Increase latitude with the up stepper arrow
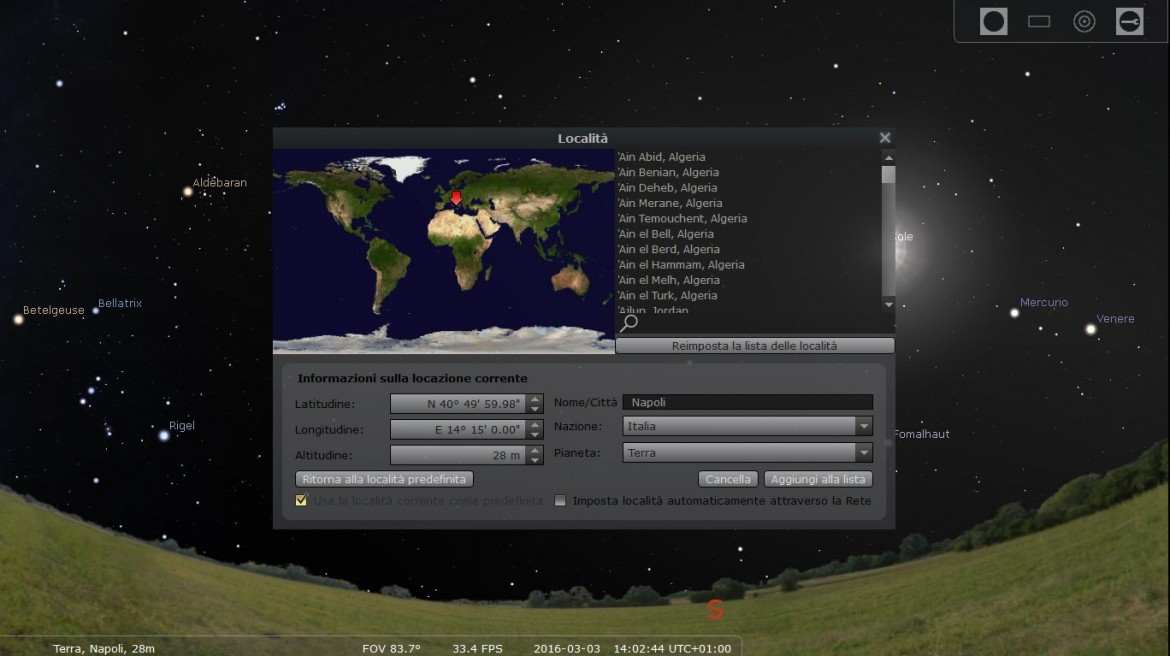Screen dimensions: 1170x656 pos(535,399)
